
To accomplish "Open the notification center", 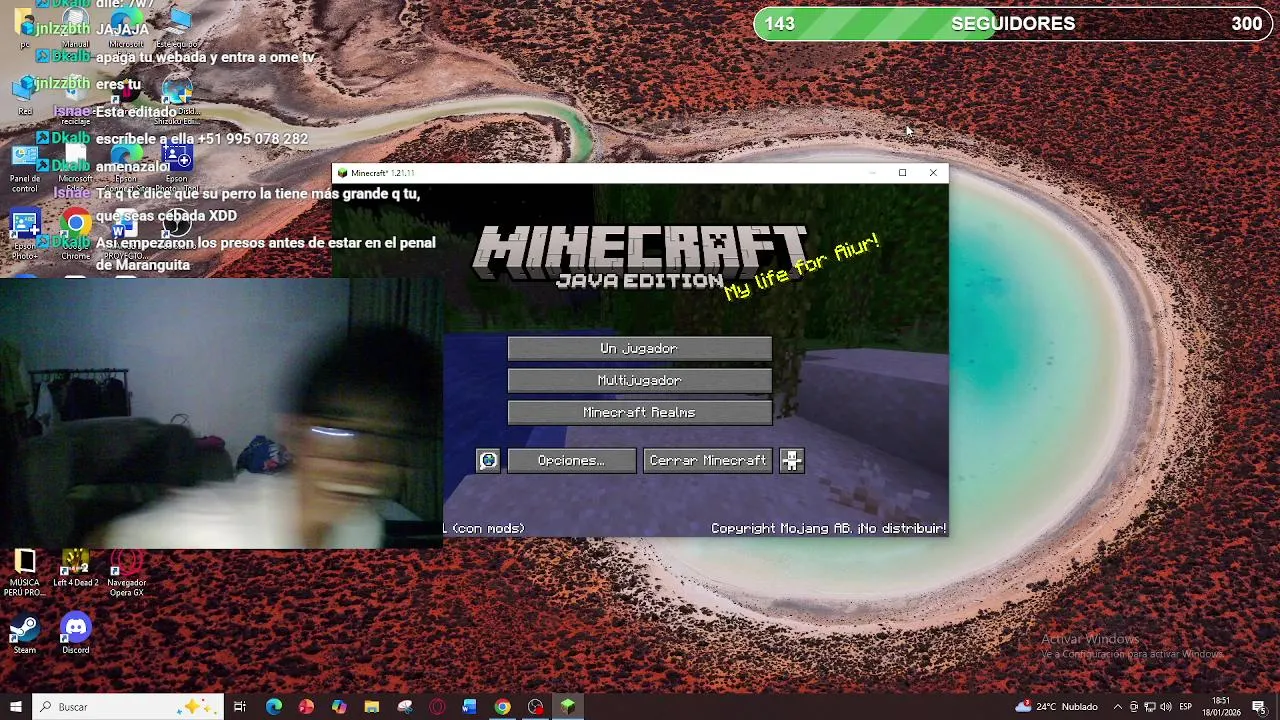I will pyautogui.click(x=1259, y=707).
